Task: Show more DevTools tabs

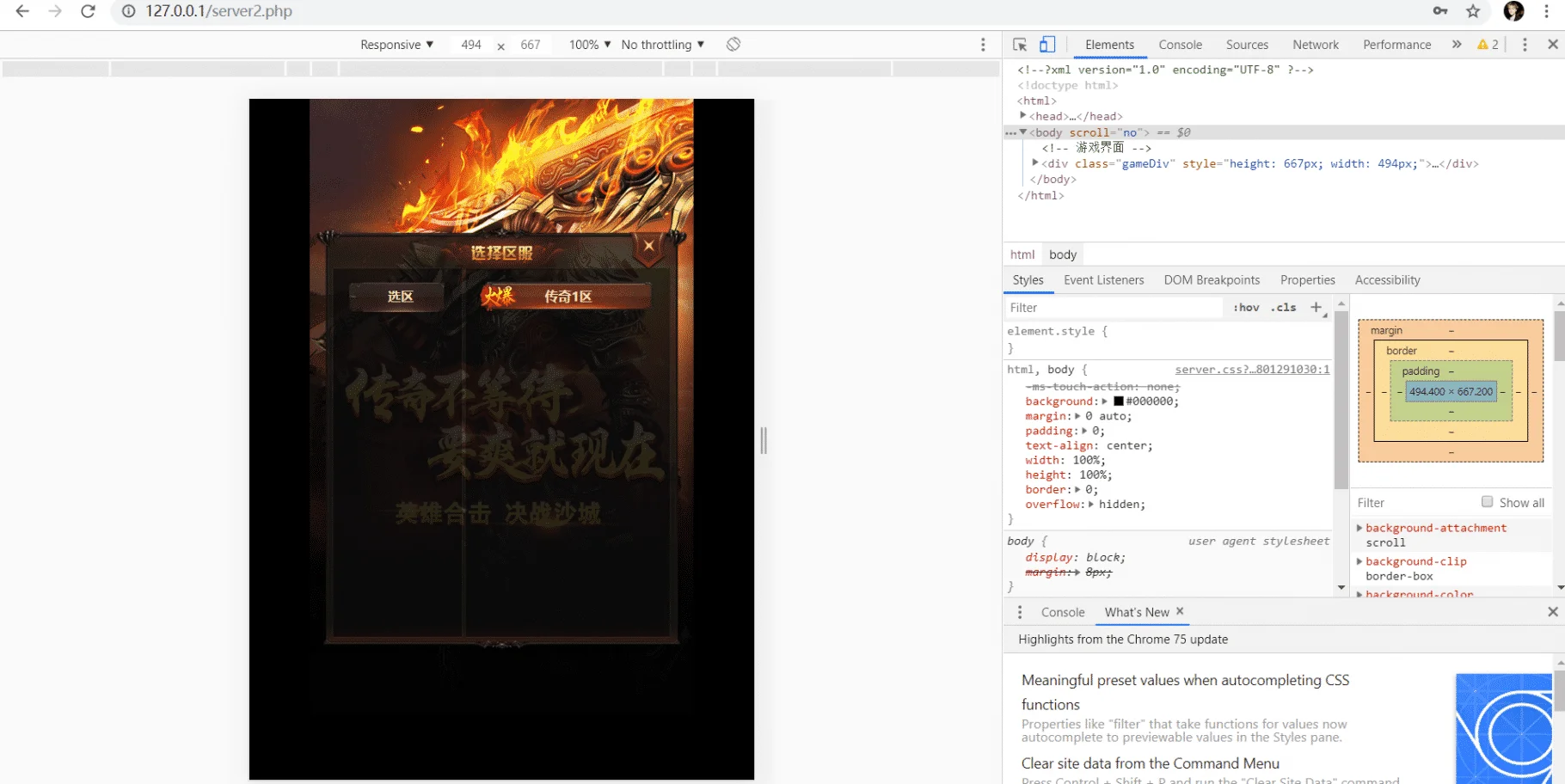Action: click(x=1457, y=45)
